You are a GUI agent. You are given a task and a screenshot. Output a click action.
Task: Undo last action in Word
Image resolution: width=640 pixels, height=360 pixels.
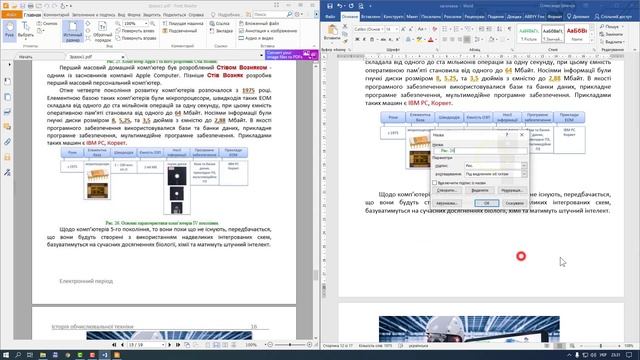[x=340, y=6]
